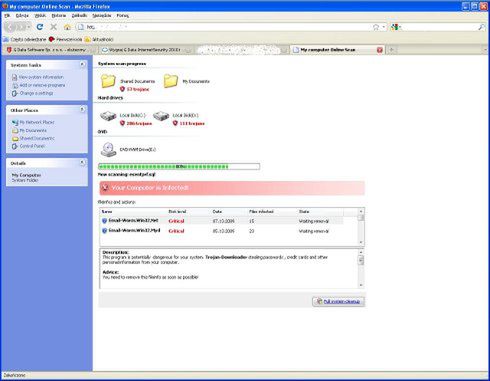Viewport: 490px width, 381px height.
Task: Click shield icon beside Shared Documents trojans count
Action: click(x=122, y=89)
